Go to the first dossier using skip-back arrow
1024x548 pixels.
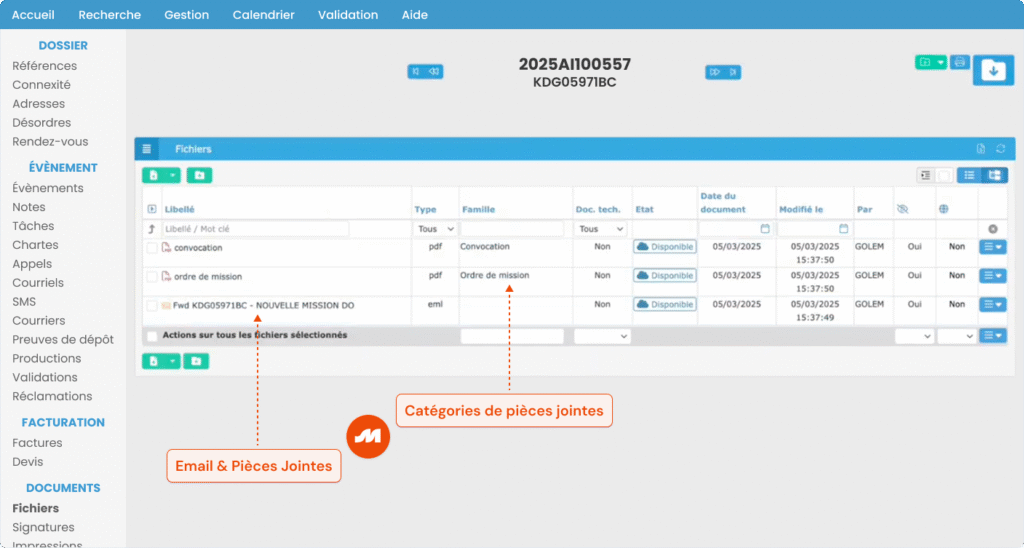point(416,71)
